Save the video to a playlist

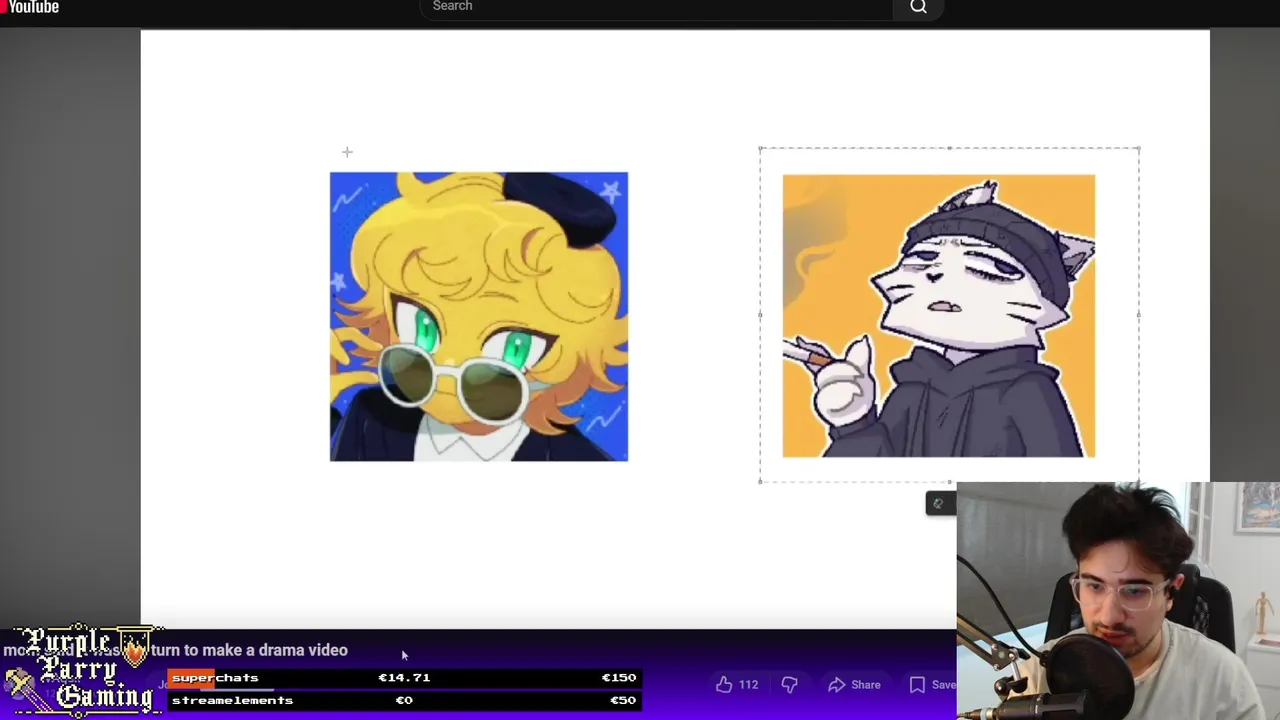point(932,685)
